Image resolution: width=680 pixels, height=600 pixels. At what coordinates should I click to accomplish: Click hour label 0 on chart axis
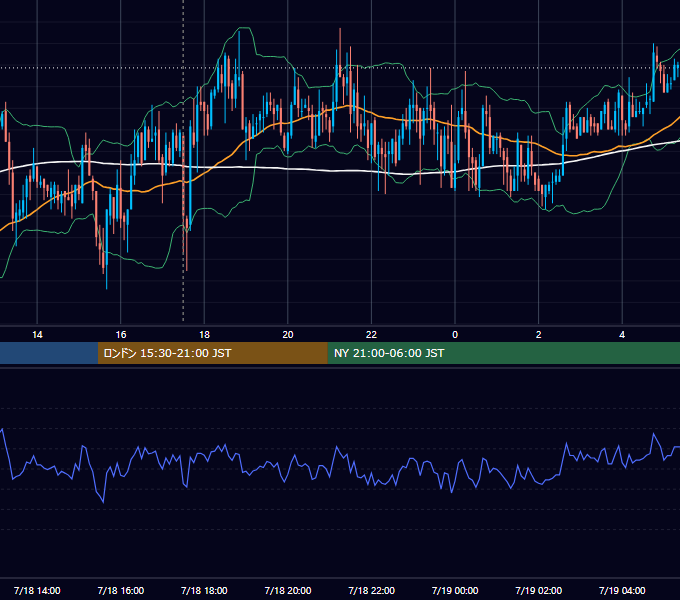pos(455,335)
